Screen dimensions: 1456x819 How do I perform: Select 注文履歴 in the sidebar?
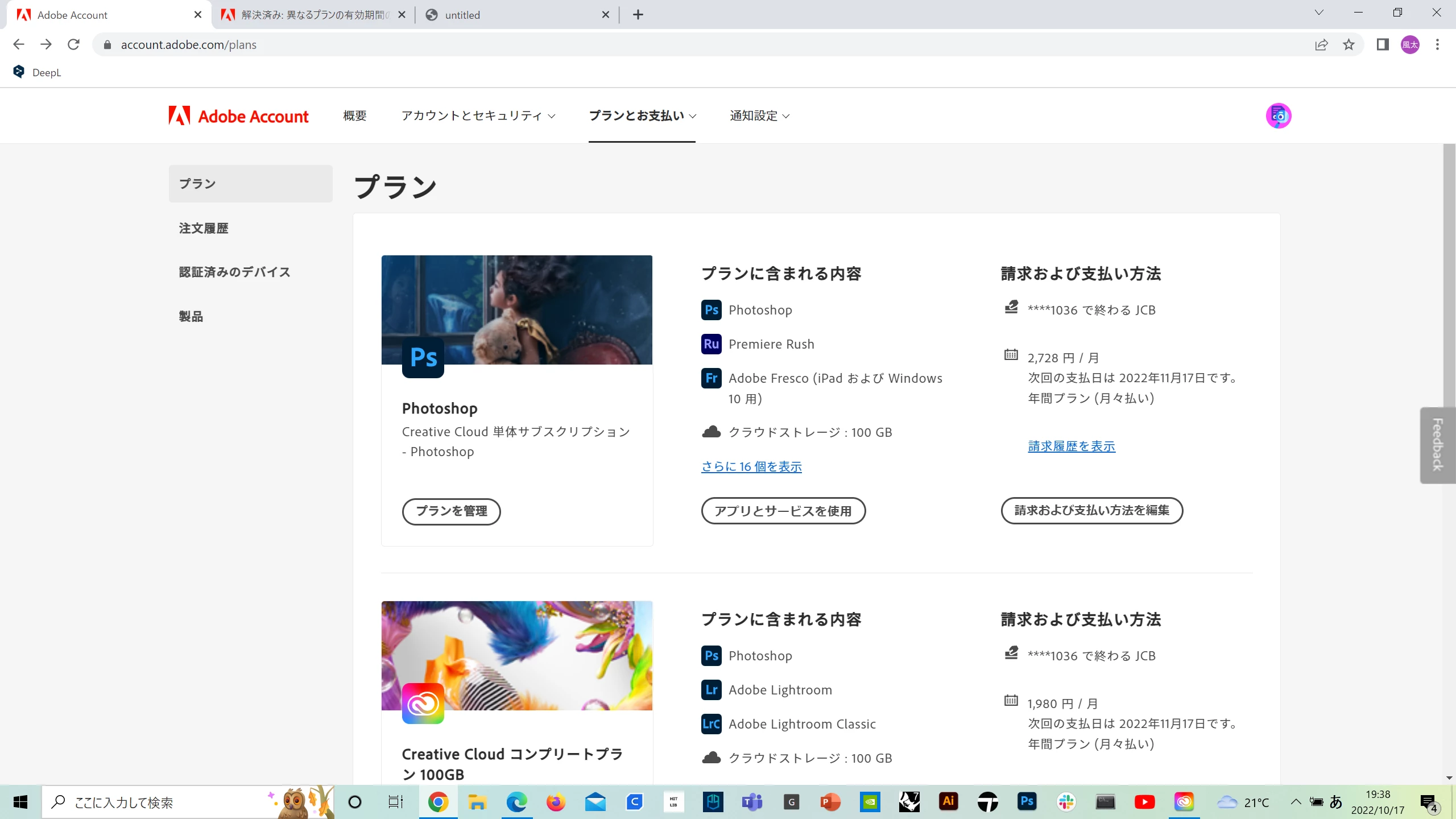pos(204,228)
